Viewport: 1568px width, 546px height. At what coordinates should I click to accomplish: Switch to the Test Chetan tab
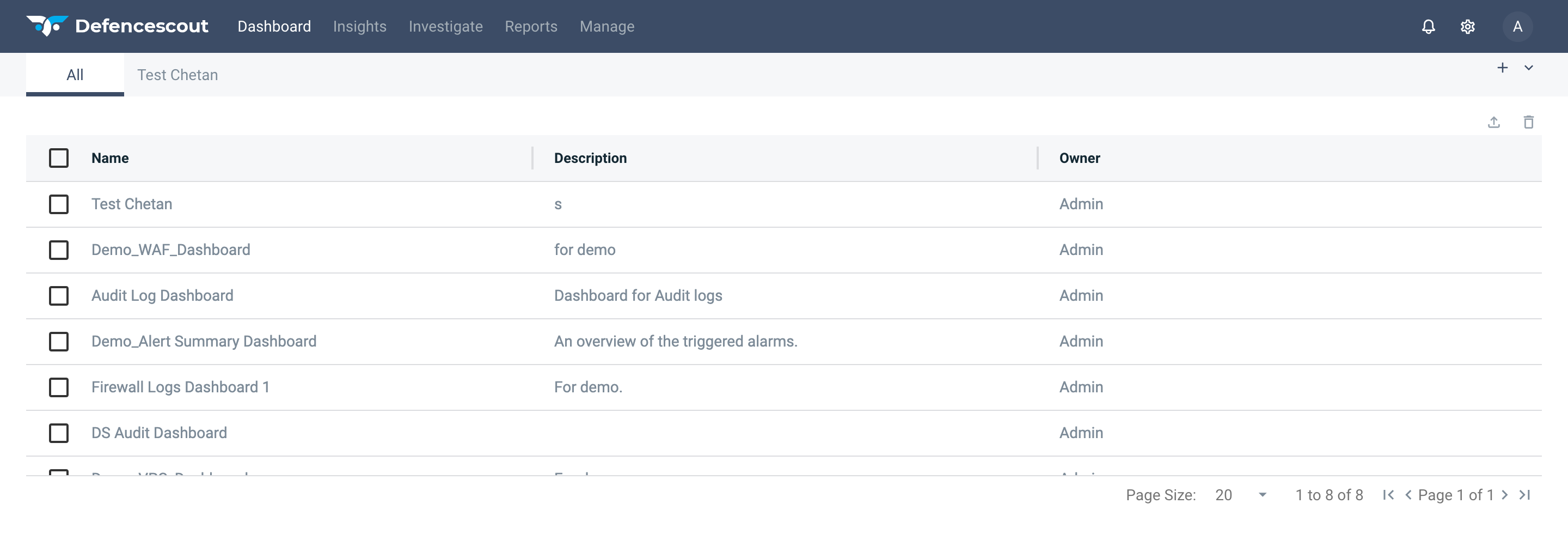[177, 75]
